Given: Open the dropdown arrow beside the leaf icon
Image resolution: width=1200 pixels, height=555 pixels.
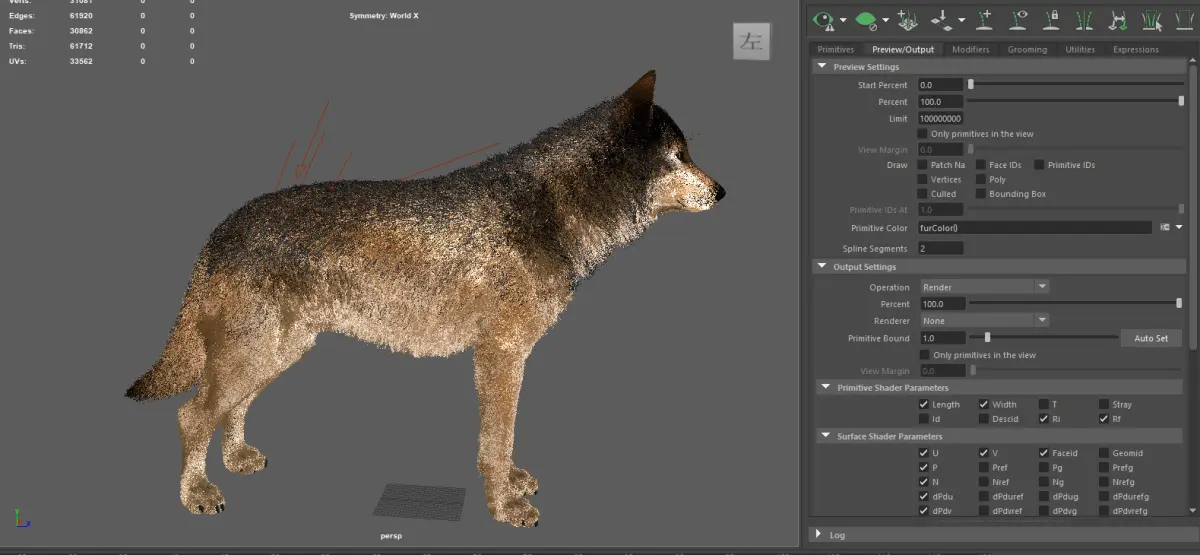Looking at the screenshot, I should [886, 19].
